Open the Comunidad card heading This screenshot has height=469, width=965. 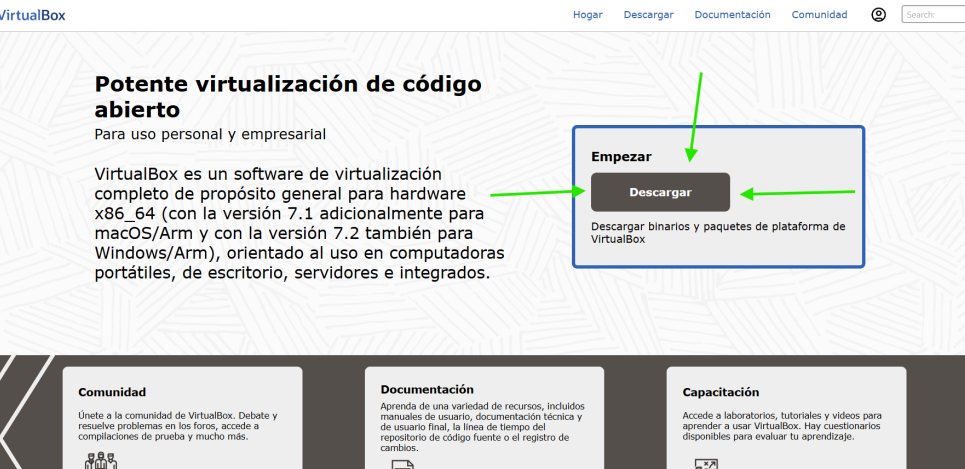pyautogui.click(x=112, y=393)
